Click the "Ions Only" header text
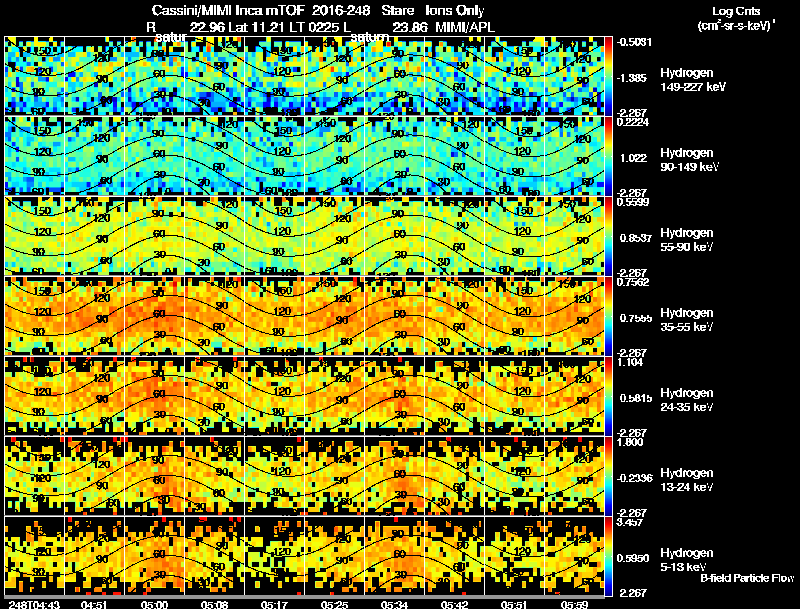Viewport: 800px width, 609px height. (455, 11)
